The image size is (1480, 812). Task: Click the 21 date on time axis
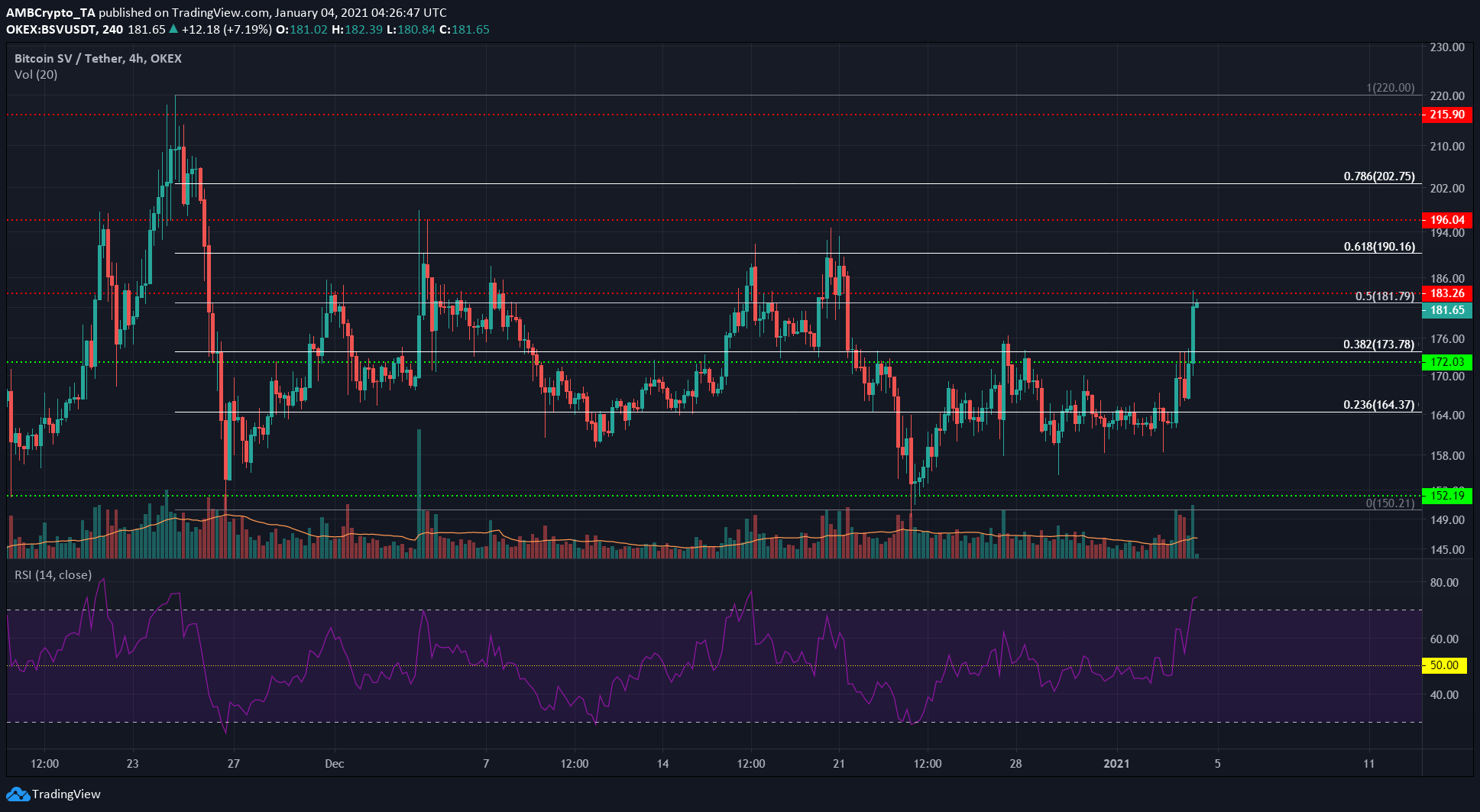coord(839,763)
